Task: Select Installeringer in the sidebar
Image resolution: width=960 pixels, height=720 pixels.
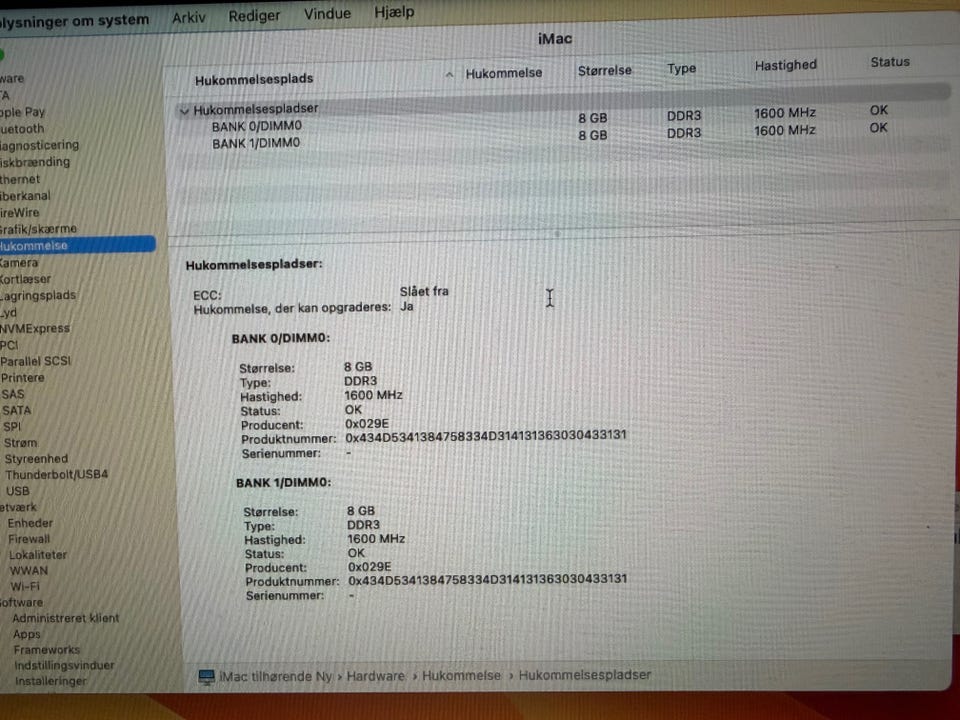Action: (x=51, y=680)
